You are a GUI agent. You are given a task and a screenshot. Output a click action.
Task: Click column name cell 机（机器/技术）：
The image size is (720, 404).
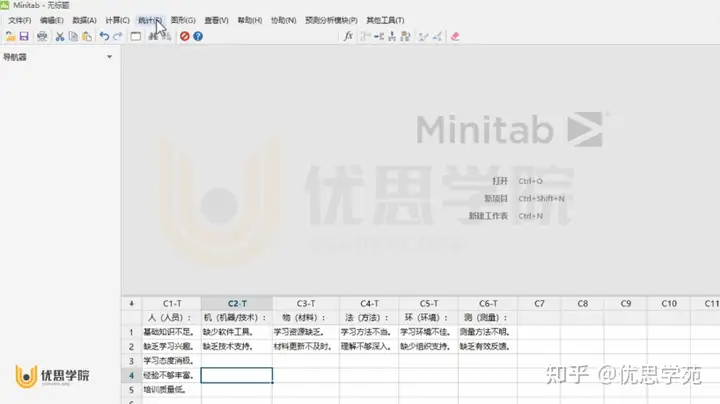point(237,318)
